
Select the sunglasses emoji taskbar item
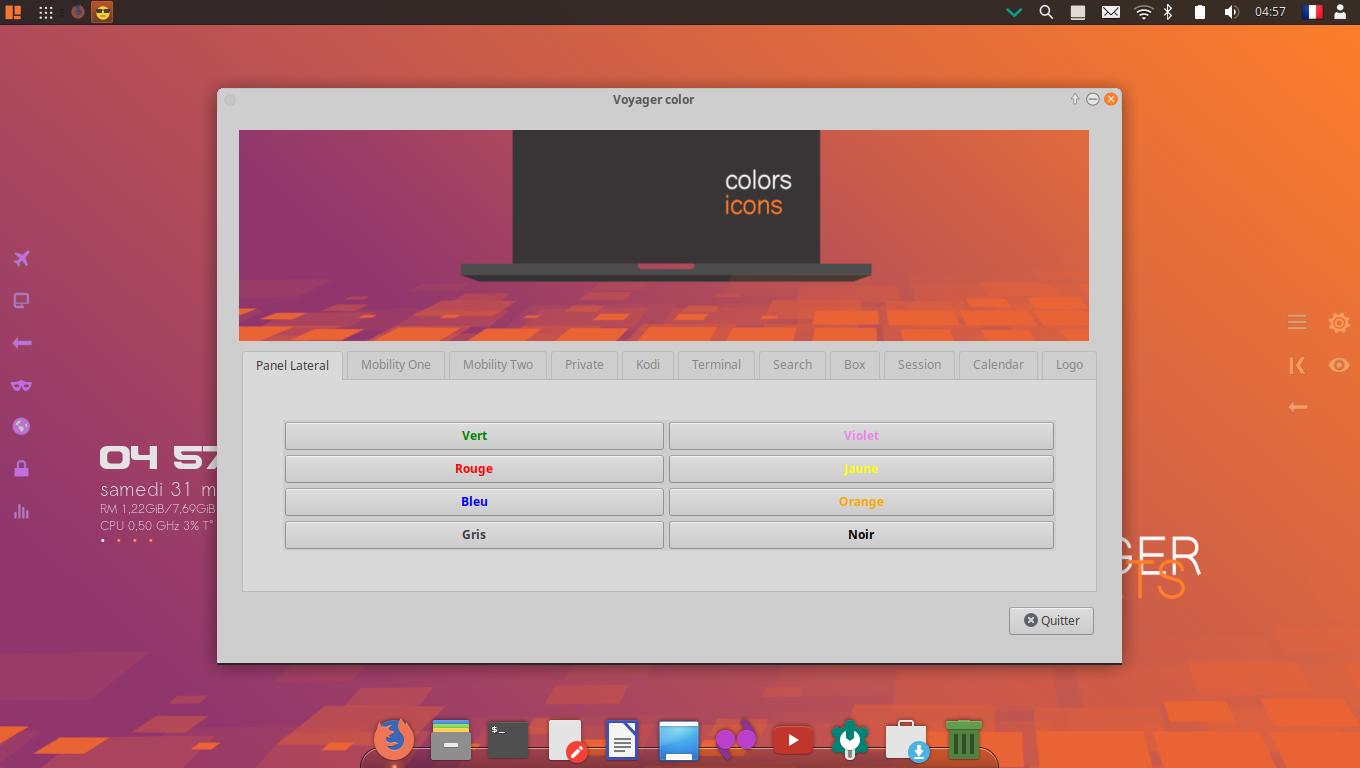coord(102,12)
